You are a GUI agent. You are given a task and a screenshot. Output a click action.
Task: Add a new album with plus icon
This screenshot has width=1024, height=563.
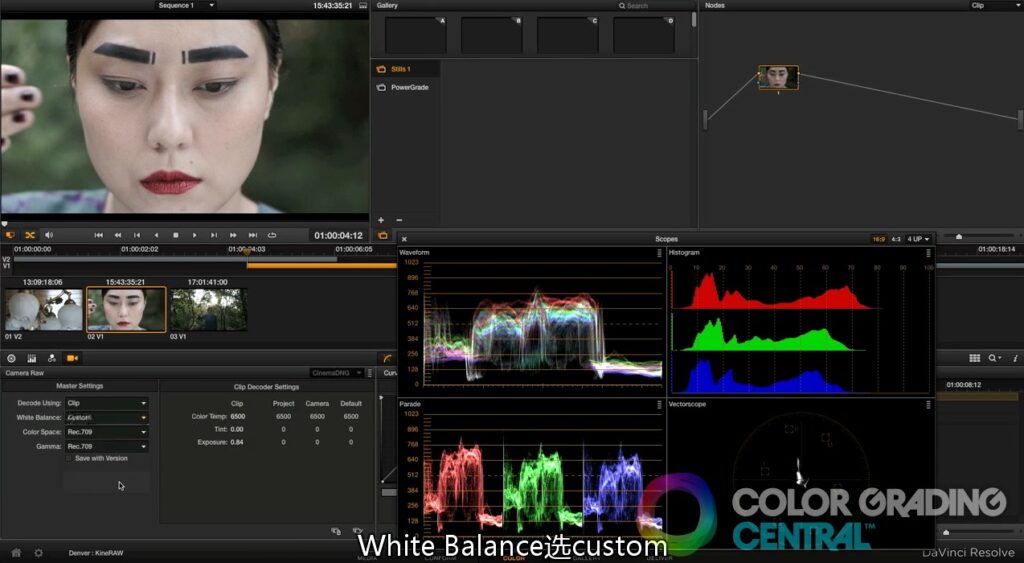pyautogui.click(x=381, y=220)
